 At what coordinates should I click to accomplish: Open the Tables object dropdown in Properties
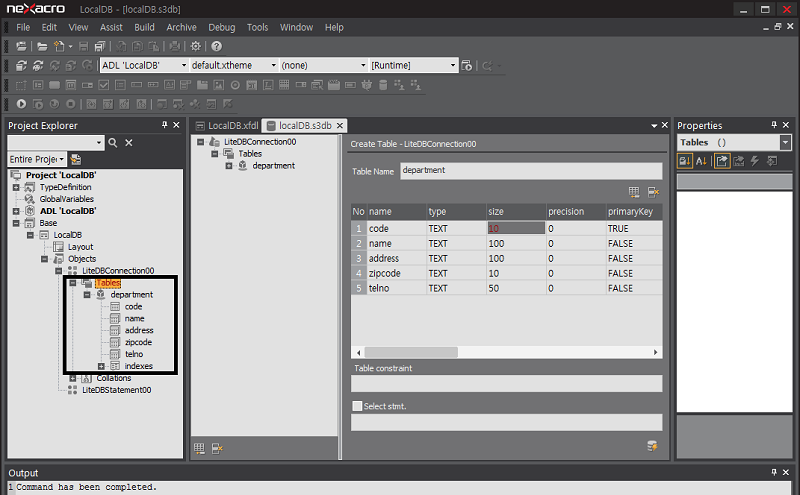pos(786,142)
